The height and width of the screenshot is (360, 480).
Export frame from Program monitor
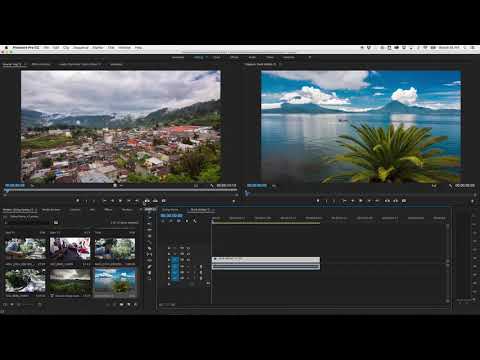404,201
